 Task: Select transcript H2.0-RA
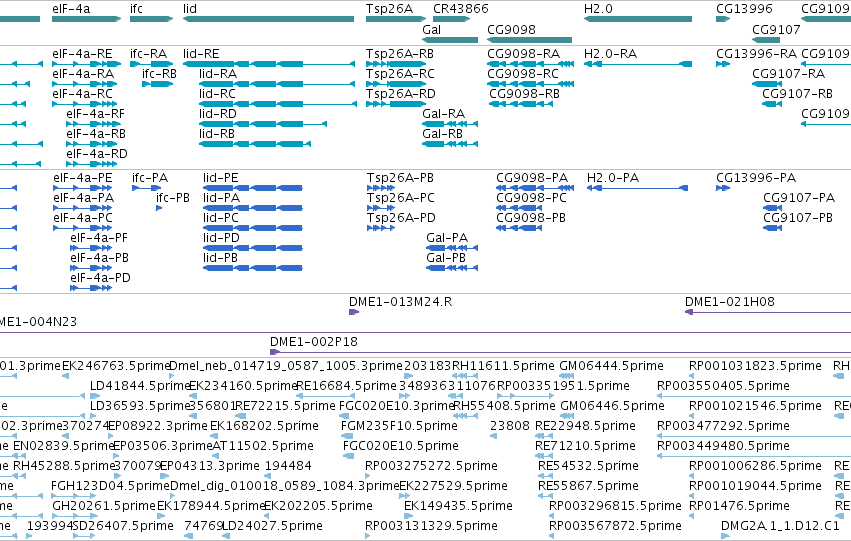638,64
